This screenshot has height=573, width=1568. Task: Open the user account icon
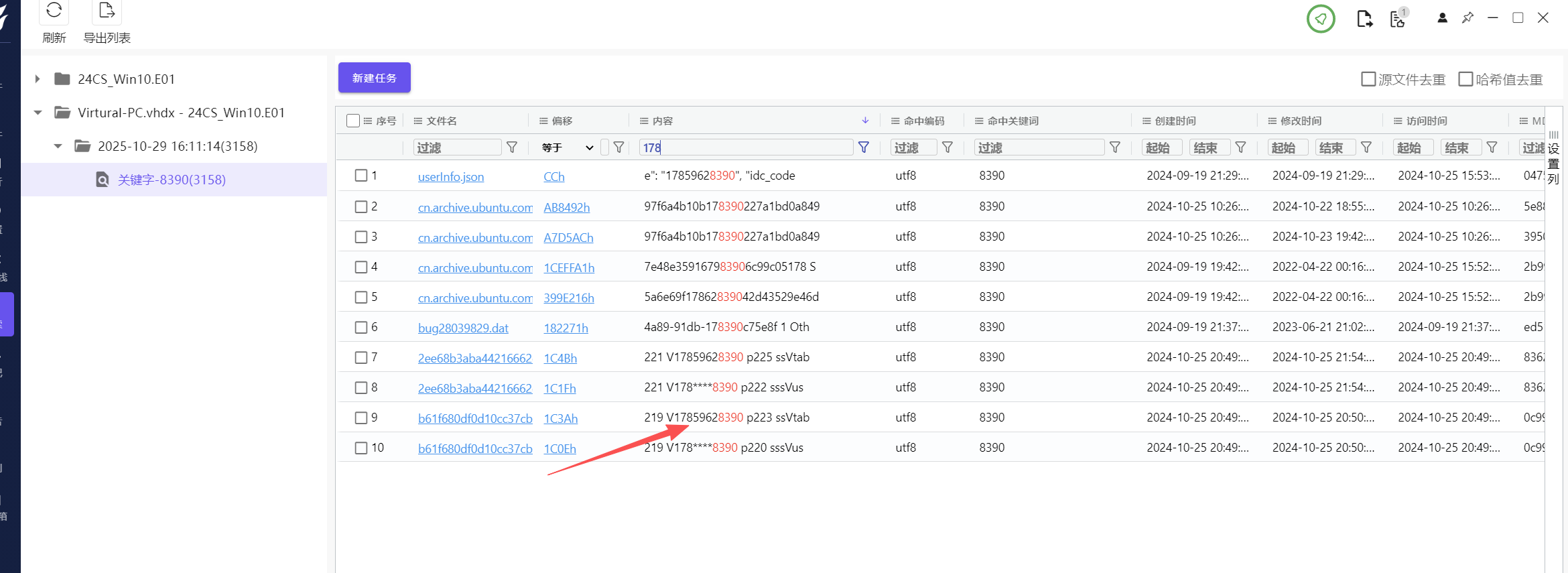(1442, 18)
